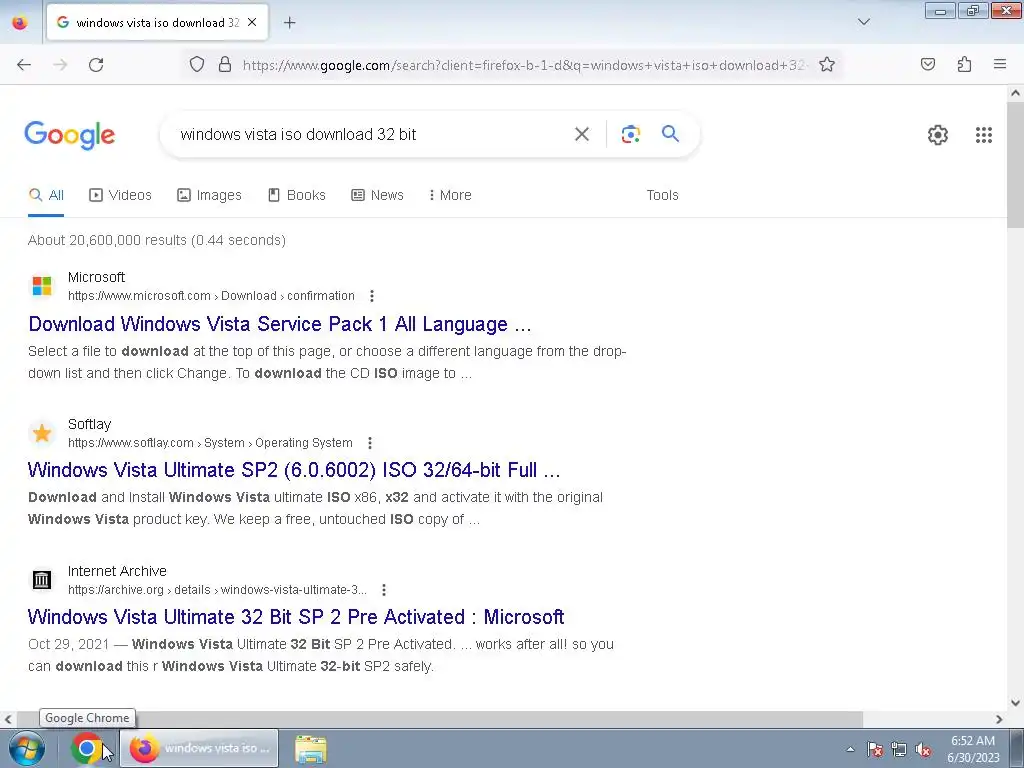Click the forward navigation arrow
This screenshot has width=1024, height=768.
point(60,65)
